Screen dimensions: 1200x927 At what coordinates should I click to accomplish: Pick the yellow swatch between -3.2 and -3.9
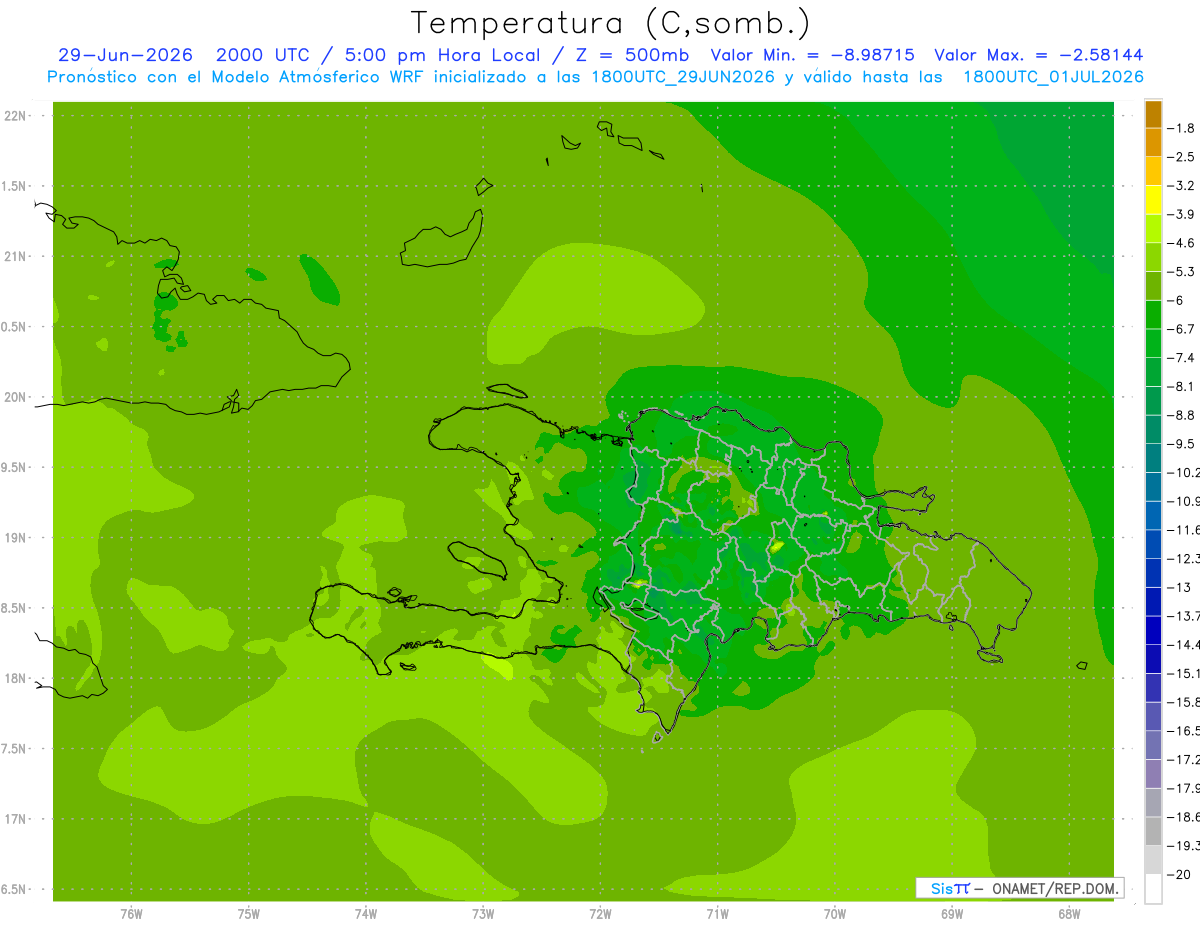1153,200
